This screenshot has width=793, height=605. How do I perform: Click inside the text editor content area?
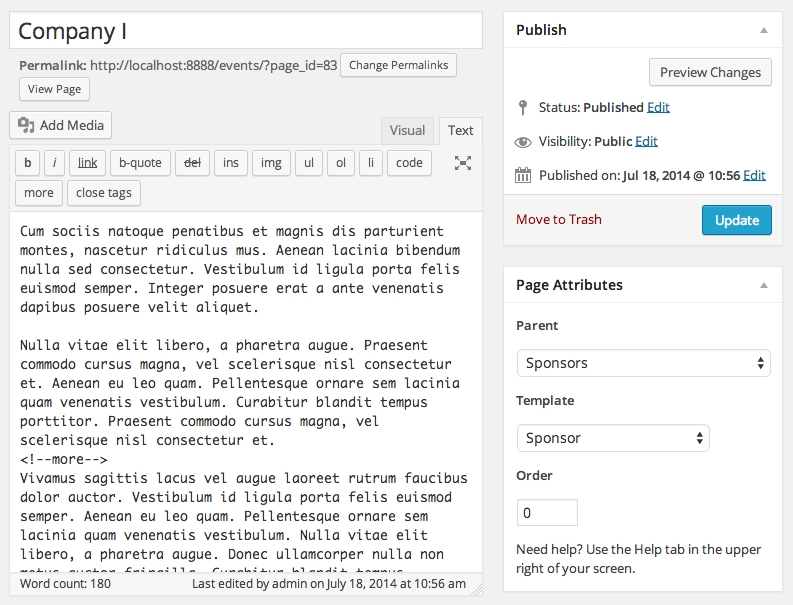(x=246, y=392)
